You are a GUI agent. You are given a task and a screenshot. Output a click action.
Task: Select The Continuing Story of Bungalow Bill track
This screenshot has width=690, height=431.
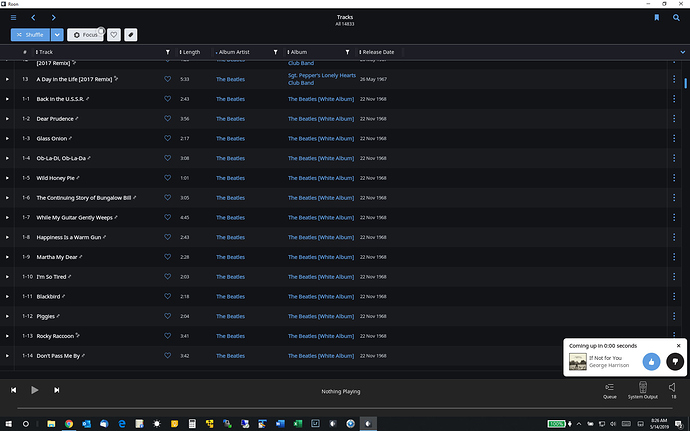pos(84,198)
